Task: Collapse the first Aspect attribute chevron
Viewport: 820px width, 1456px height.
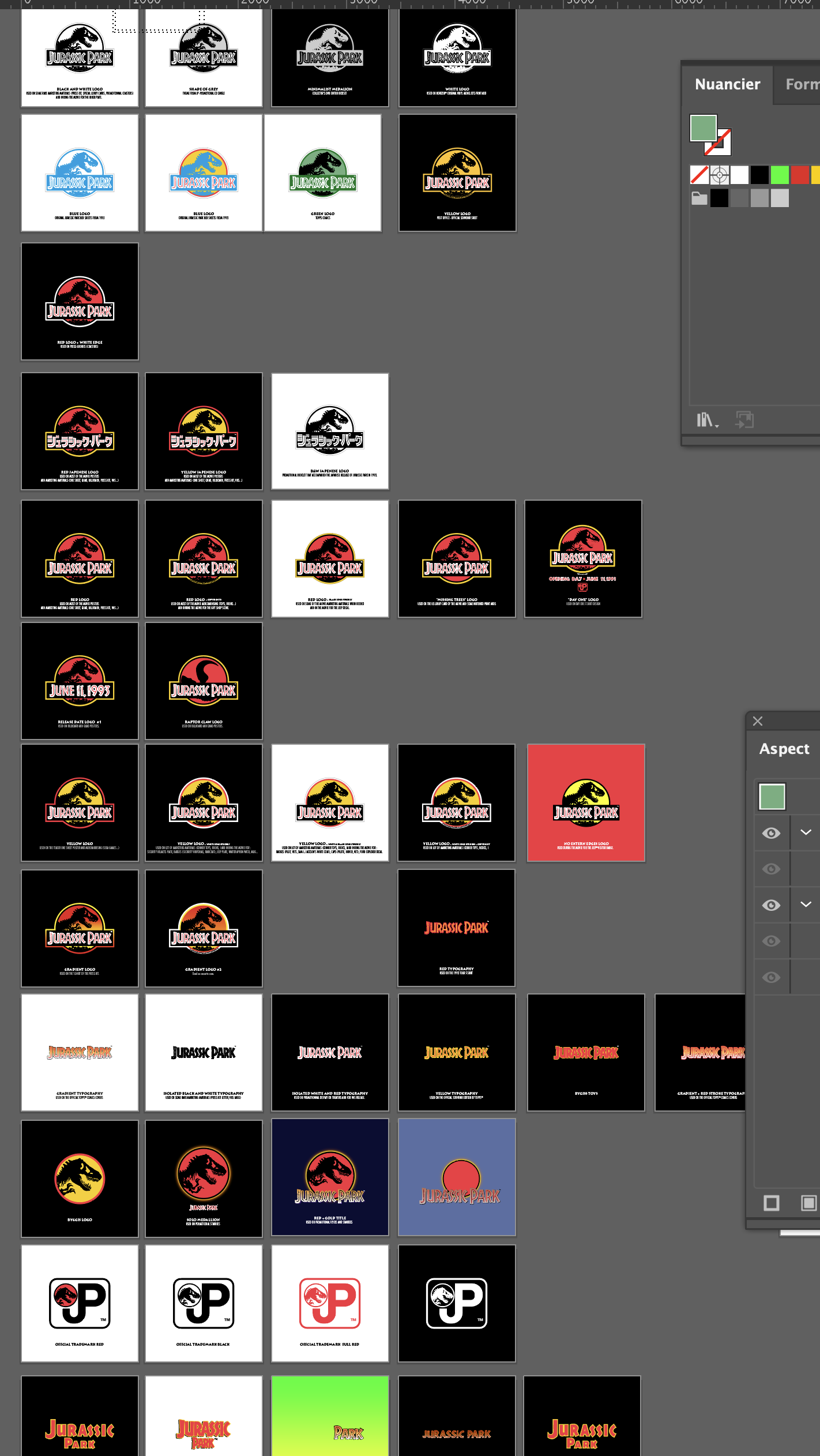Action: pyautogui.click(x=806, y=832)
